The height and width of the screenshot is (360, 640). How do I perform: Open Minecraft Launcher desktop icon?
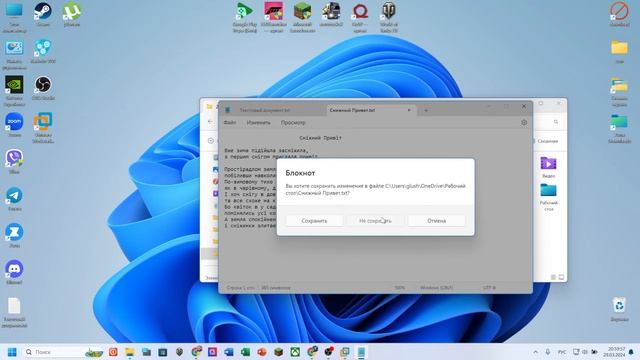point(302,17)
